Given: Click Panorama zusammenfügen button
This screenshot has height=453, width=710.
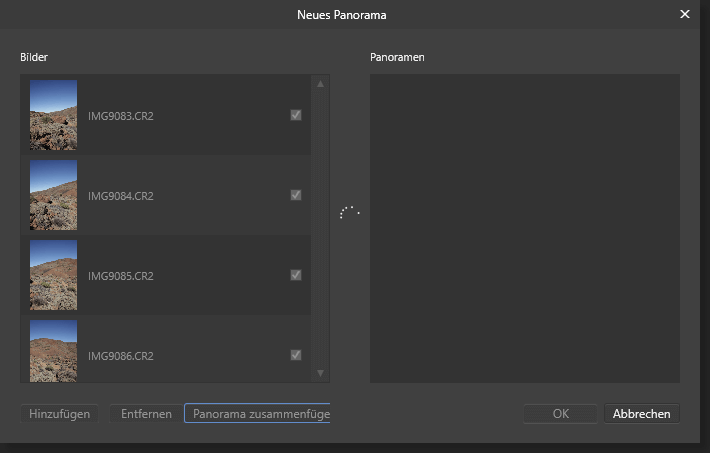Looking at the screenshot, I should pos(257,414).
